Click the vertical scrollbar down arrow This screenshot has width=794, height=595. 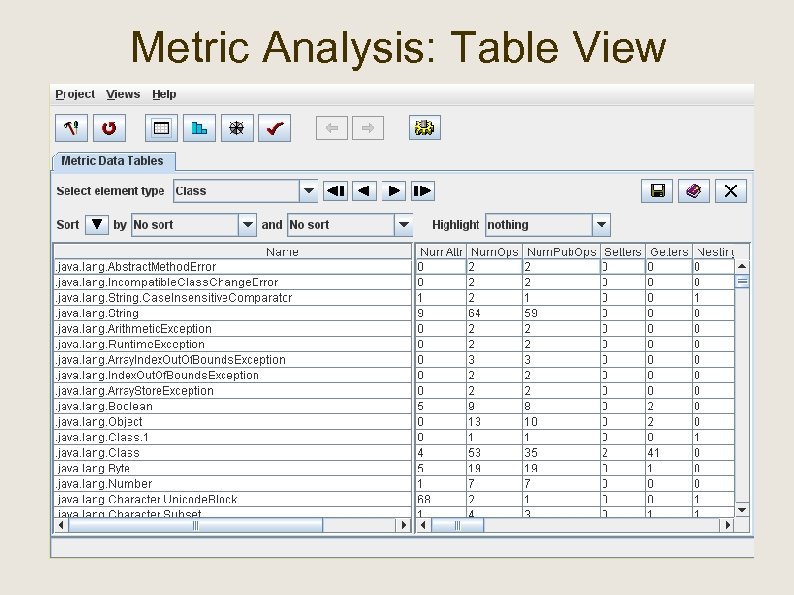[x=742, y=510]
